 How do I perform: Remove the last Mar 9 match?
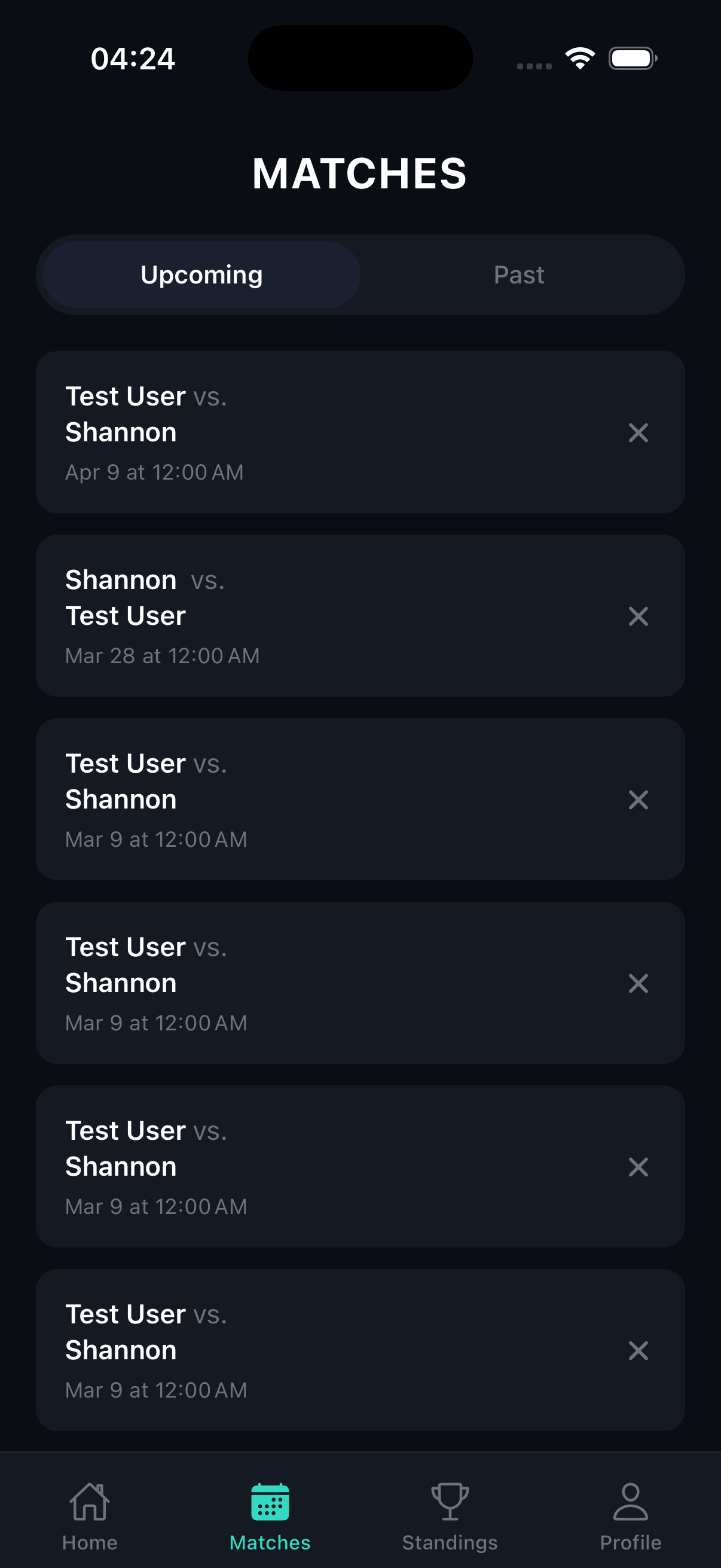click(x=638, y=1350)
